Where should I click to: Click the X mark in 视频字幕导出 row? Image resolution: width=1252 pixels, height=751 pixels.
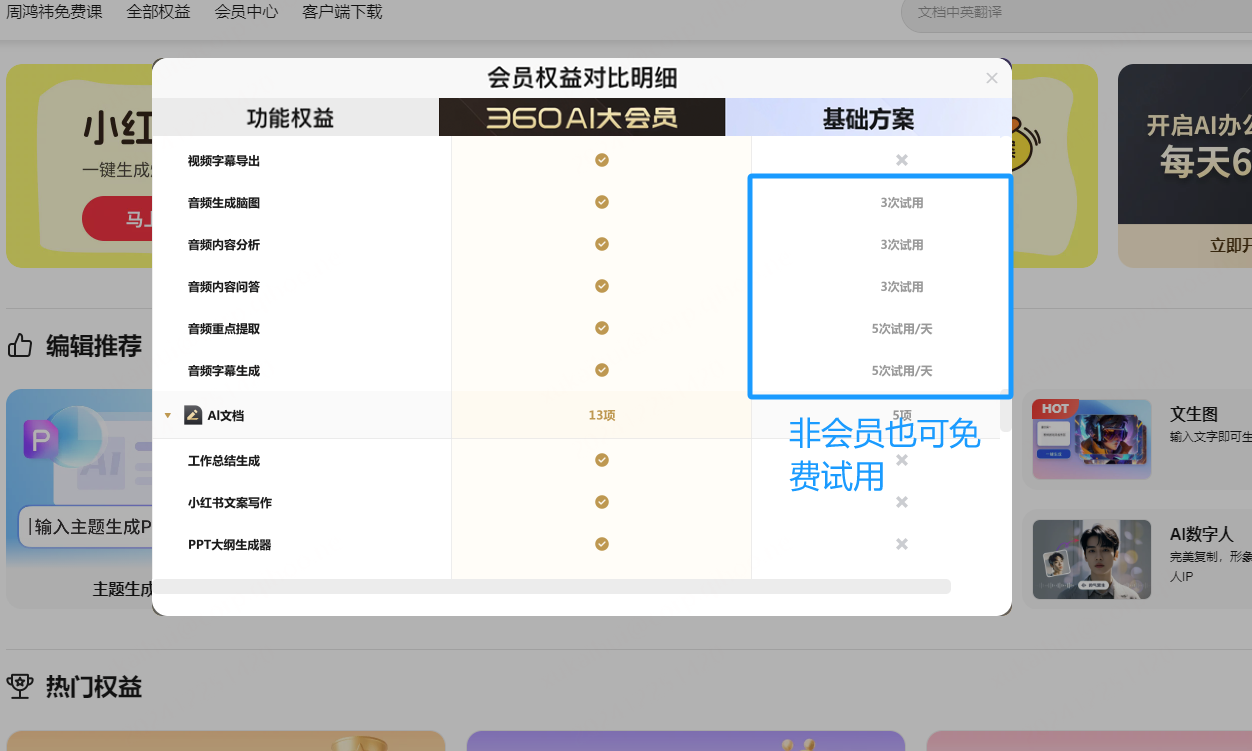902,160
